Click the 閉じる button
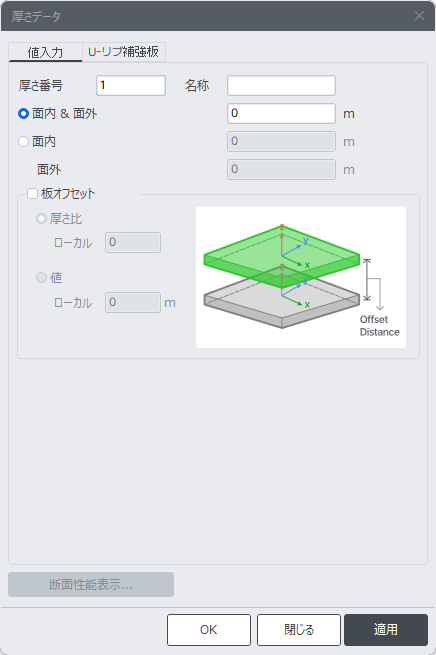The height and width of the screenshot is (655, 436). click(x=299, y=630)
